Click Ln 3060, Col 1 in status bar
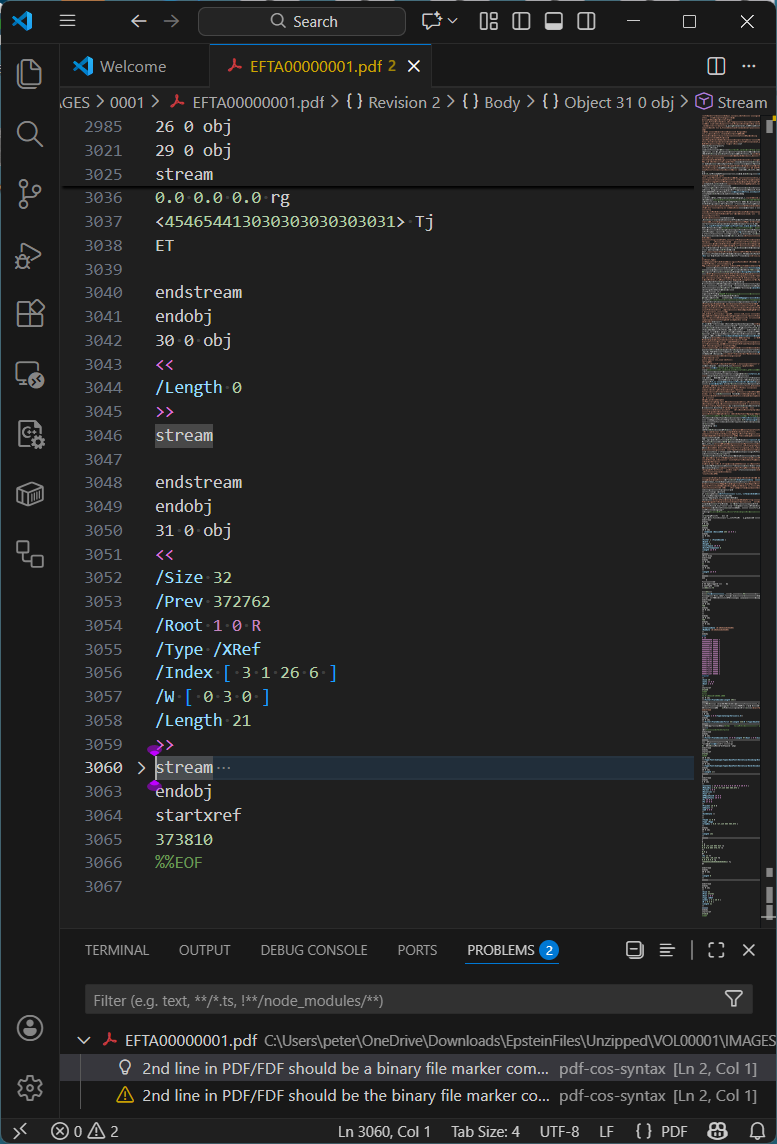The height and width of the screenshot is (1144, 777). [384, 1132]
